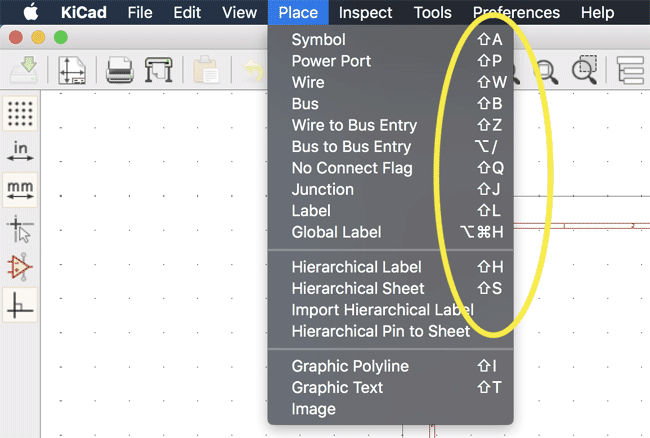
Task: Select Graphic Text entry
Action: [390, 387]
